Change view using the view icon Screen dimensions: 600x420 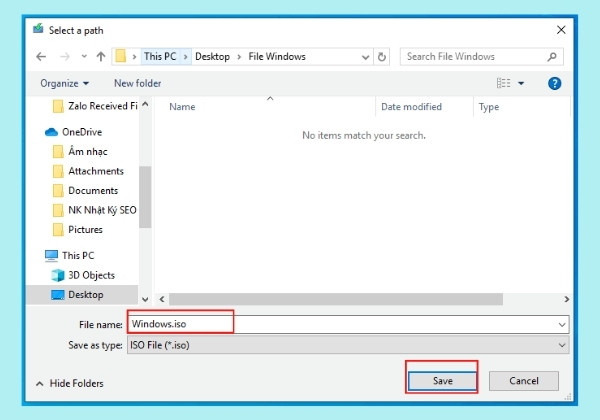(x=503, y=83)
